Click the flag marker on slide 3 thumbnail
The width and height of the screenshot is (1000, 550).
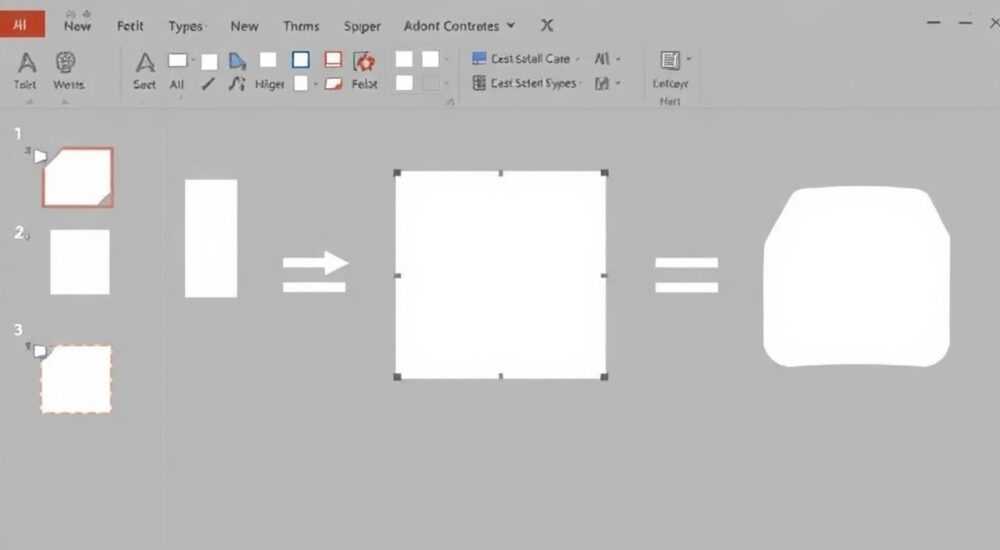40,351
